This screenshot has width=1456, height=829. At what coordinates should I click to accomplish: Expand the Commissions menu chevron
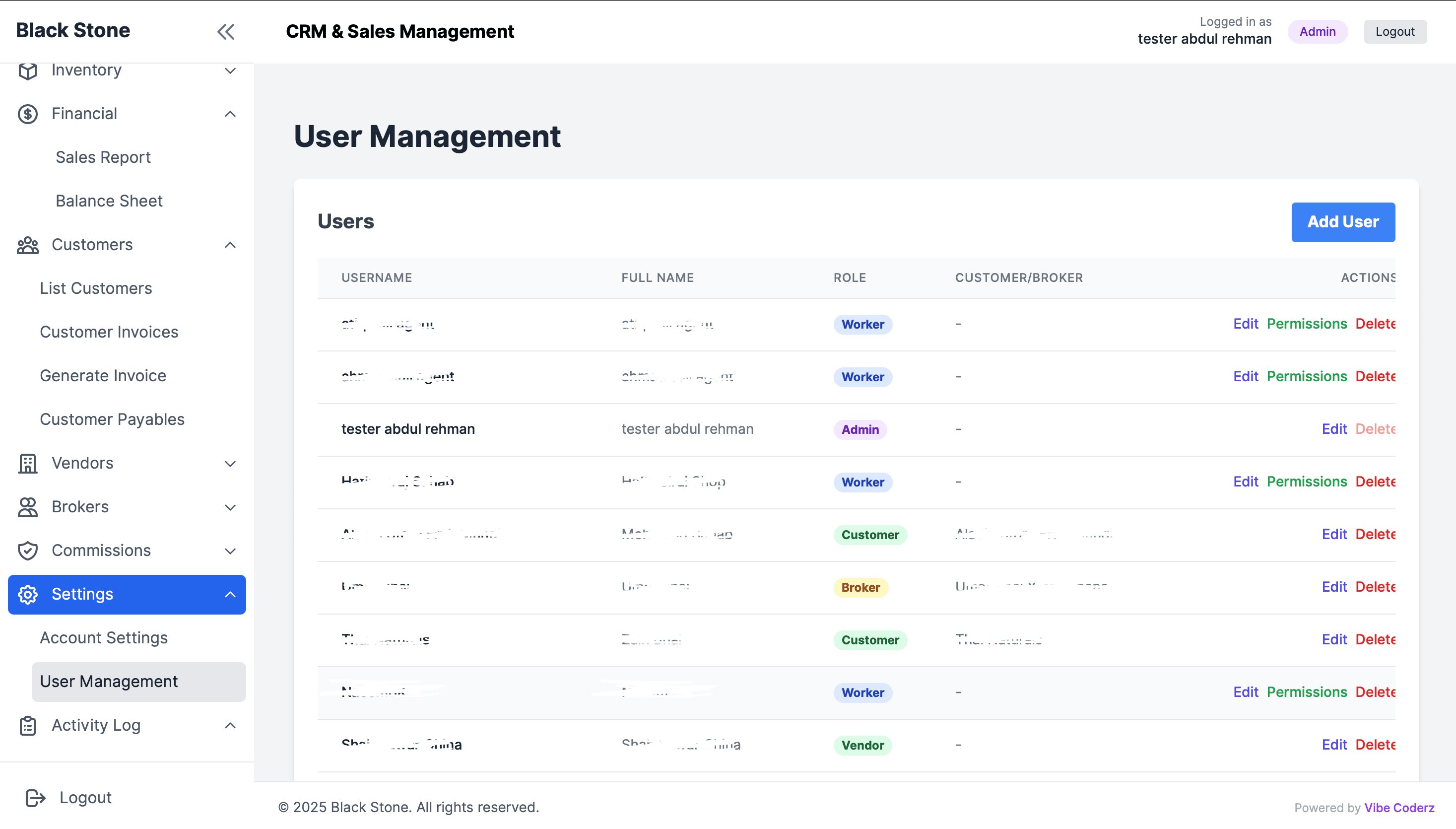tap(230, 551)
